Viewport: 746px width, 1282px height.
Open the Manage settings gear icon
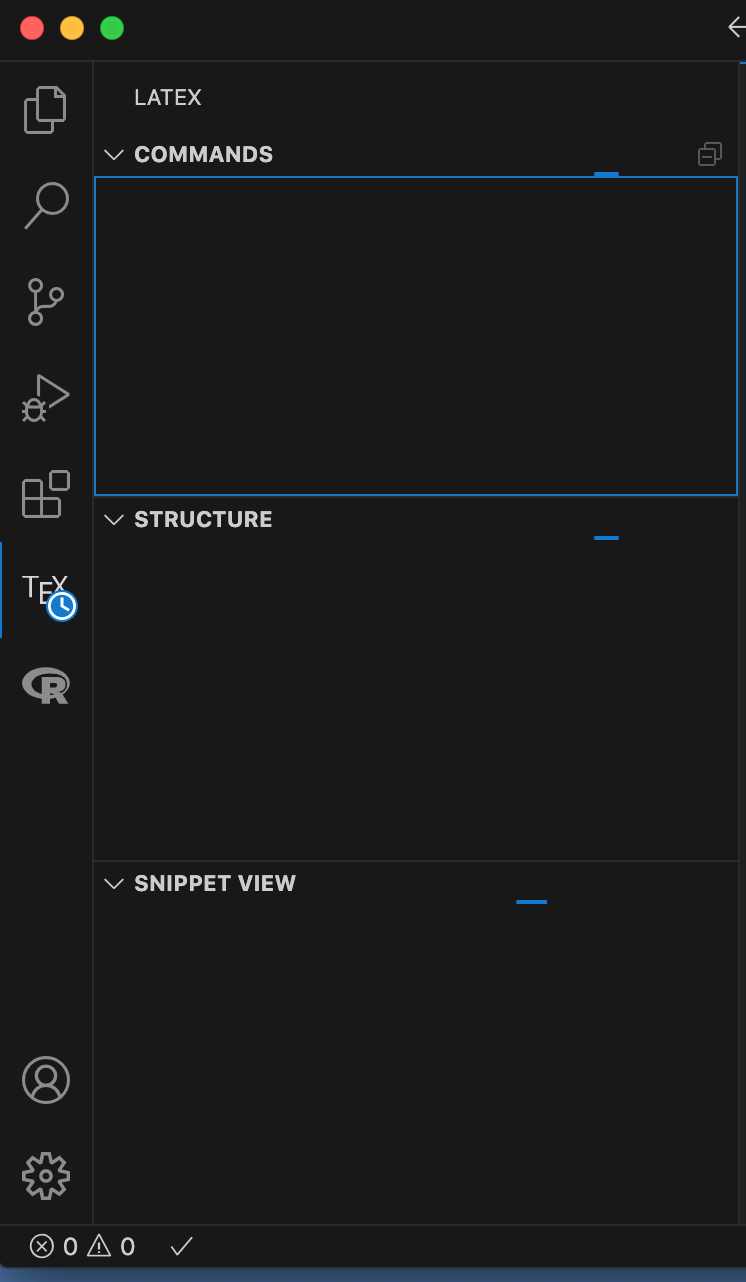[45, 1177]
